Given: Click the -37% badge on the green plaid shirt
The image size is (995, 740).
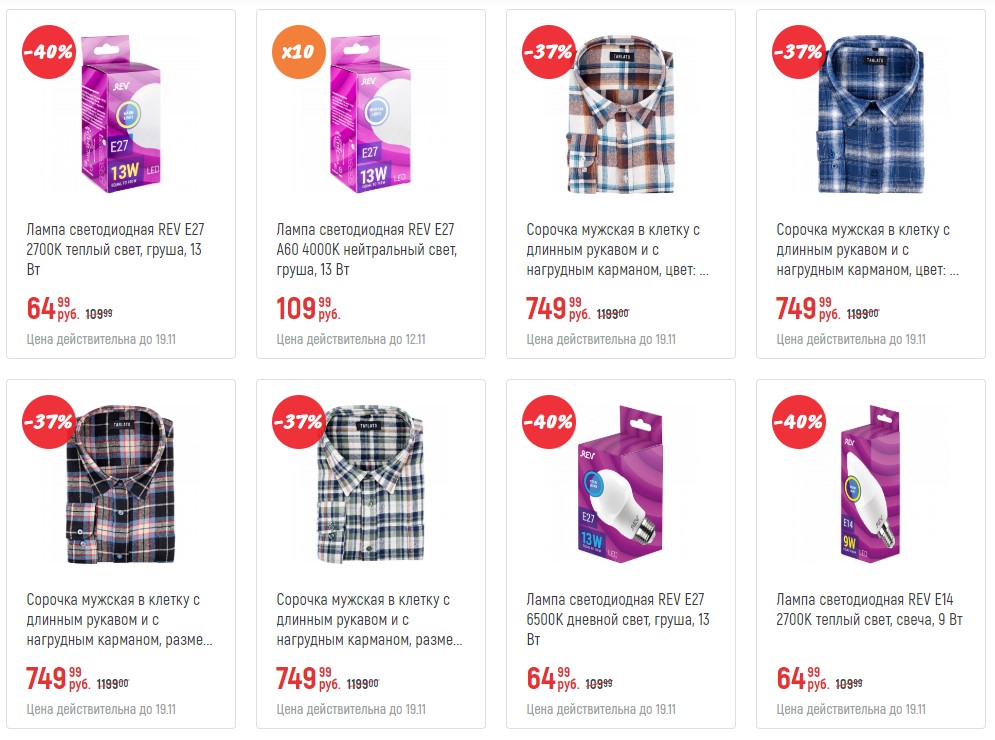Looking at the screenshot, I should click(299, 421).
